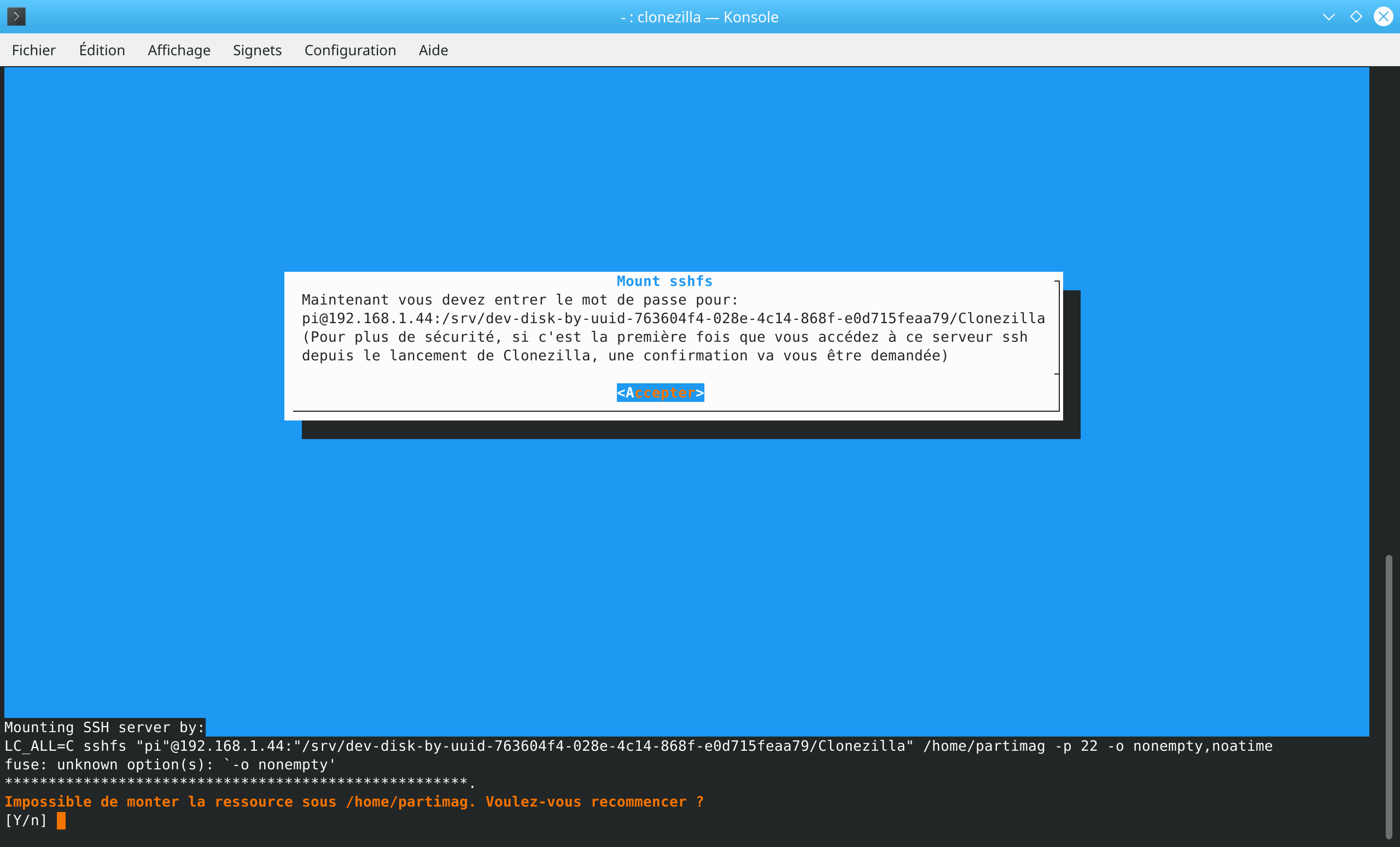
Task: Click the Accepter button in dialog
Action: tap(660, 393)
